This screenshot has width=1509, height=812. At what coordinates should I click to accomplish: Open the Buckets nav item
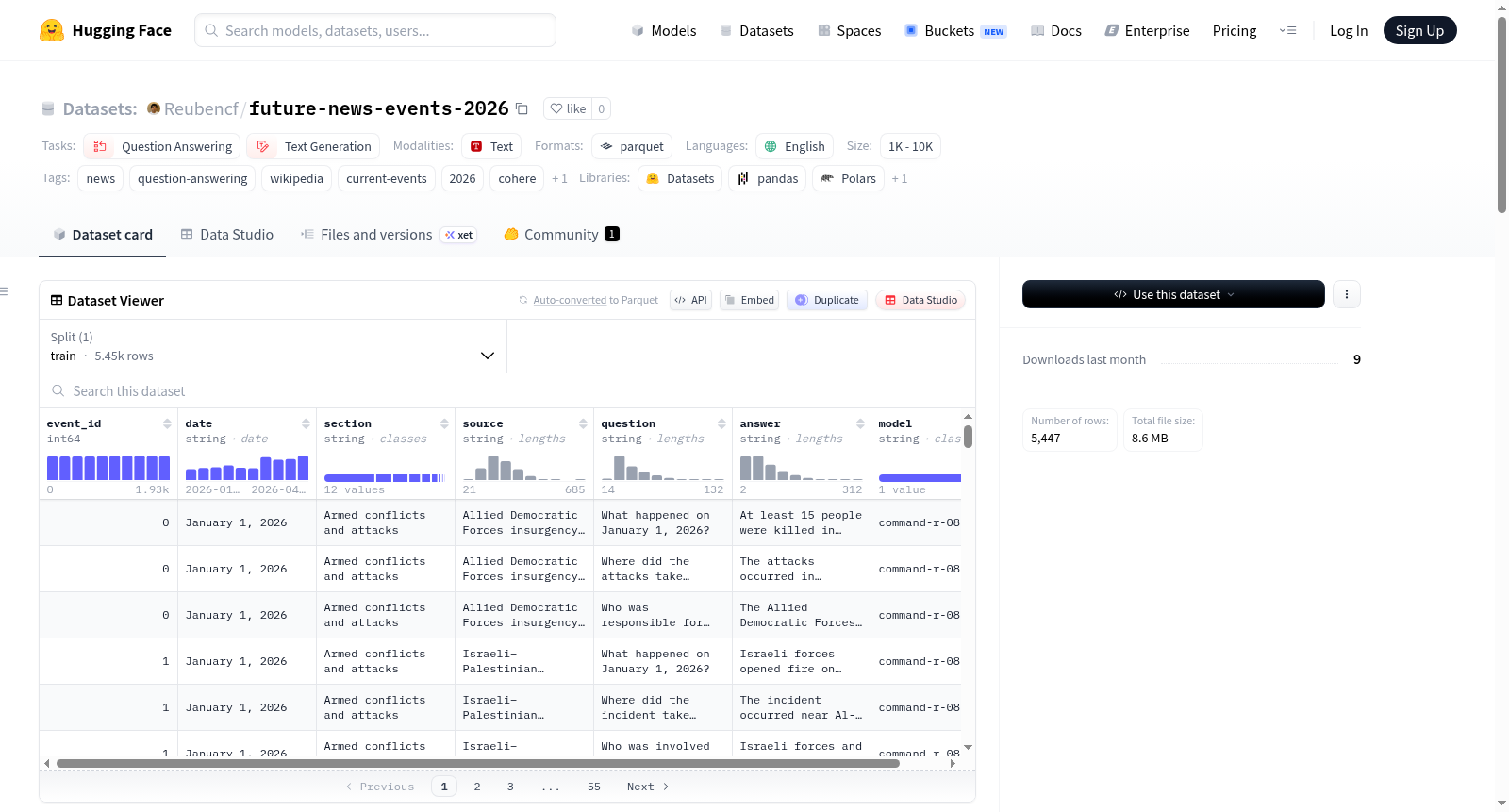[955, 30]
